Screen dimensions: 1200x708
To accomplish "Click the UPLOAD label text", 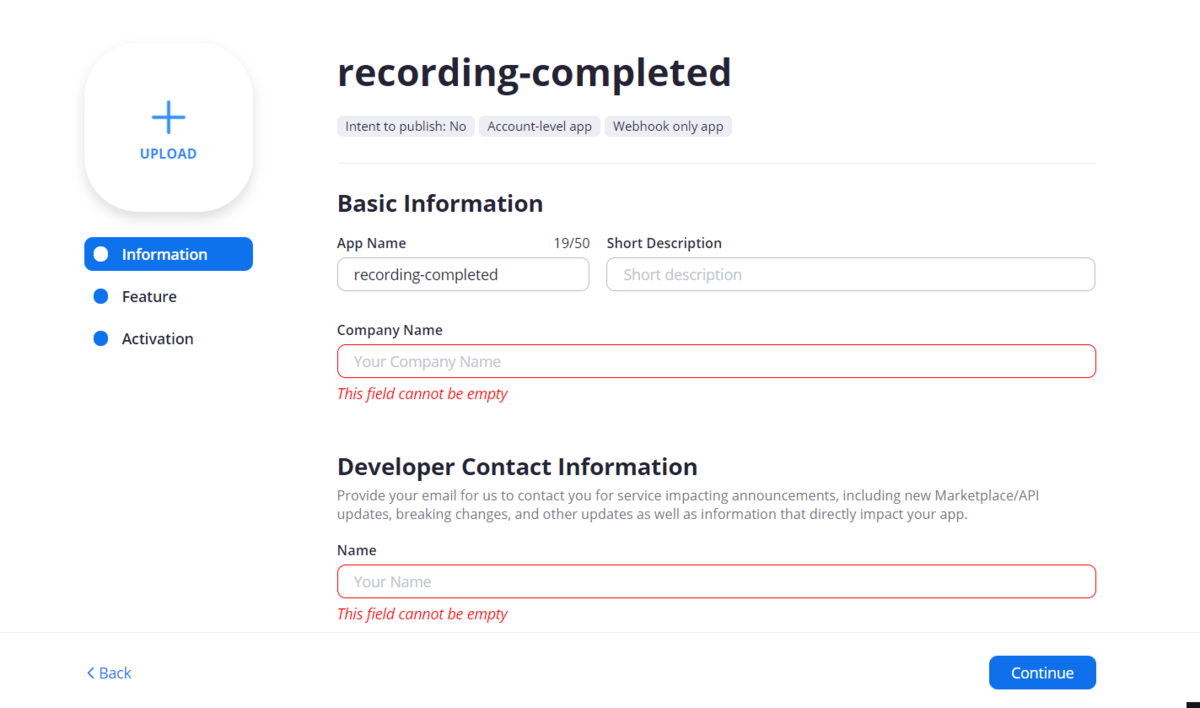I will [x=168, y=154].
